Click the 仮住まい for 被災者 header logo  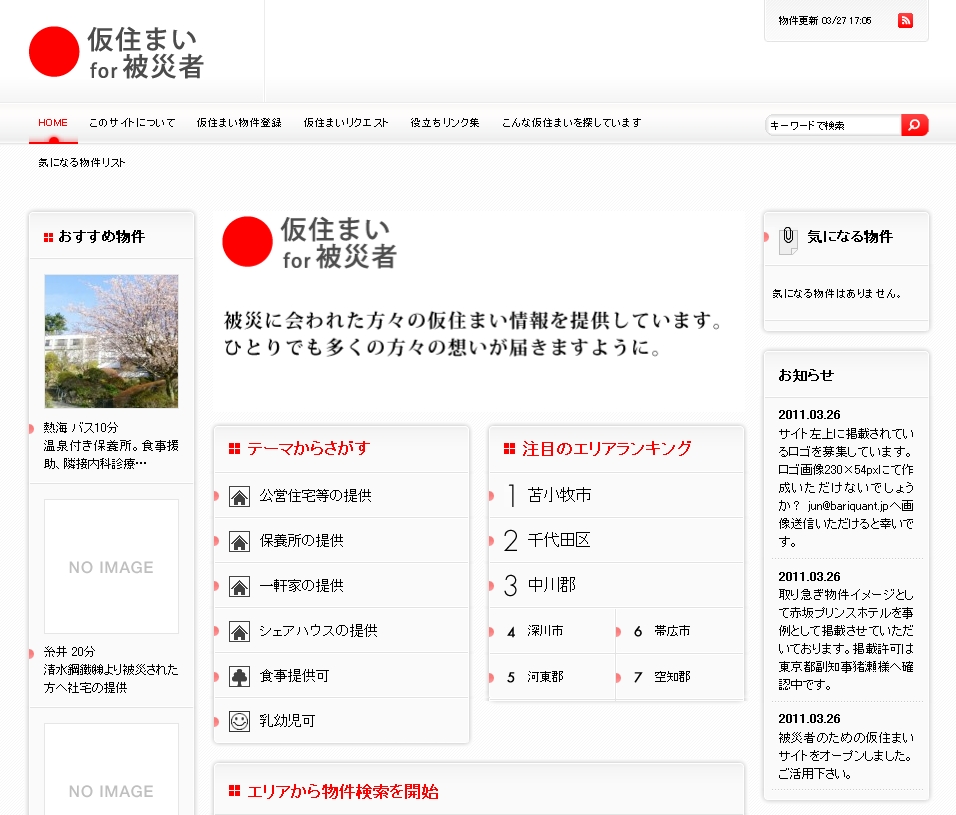coord(117,52)
